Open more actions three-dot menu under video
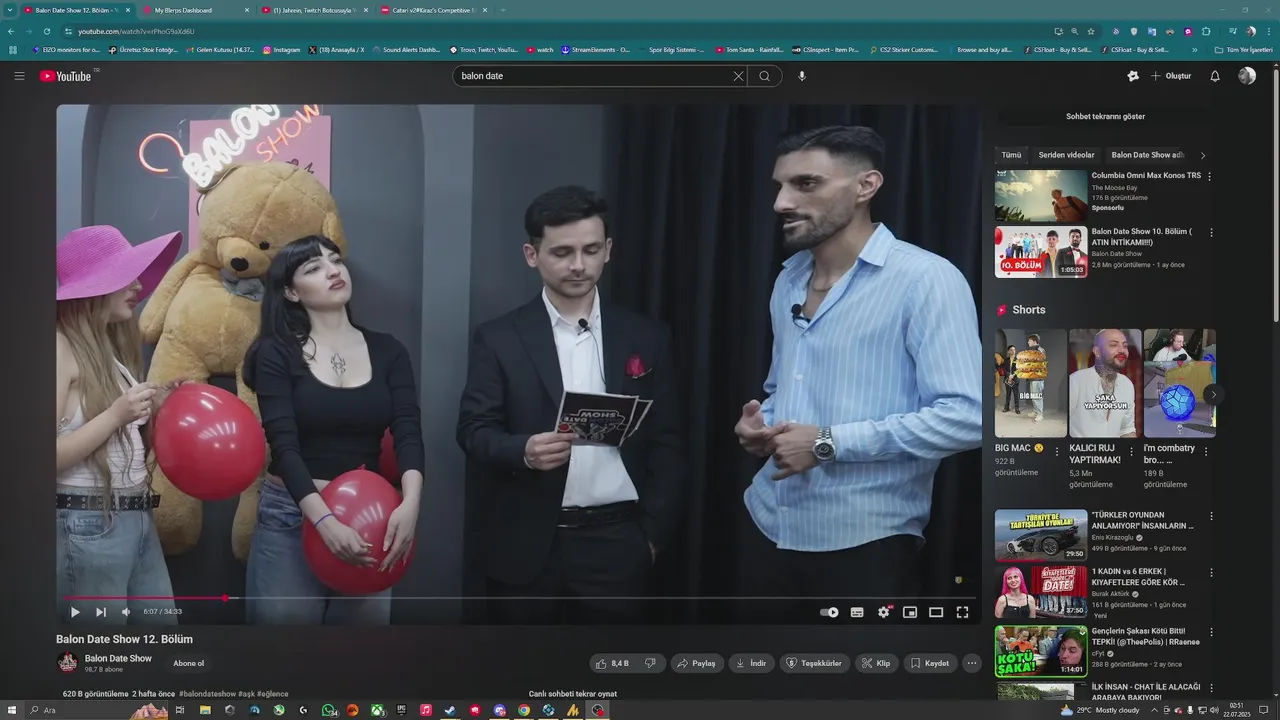Image resolution: width=1280 pixels, height=720 pixels. click(x=971, y=663)
